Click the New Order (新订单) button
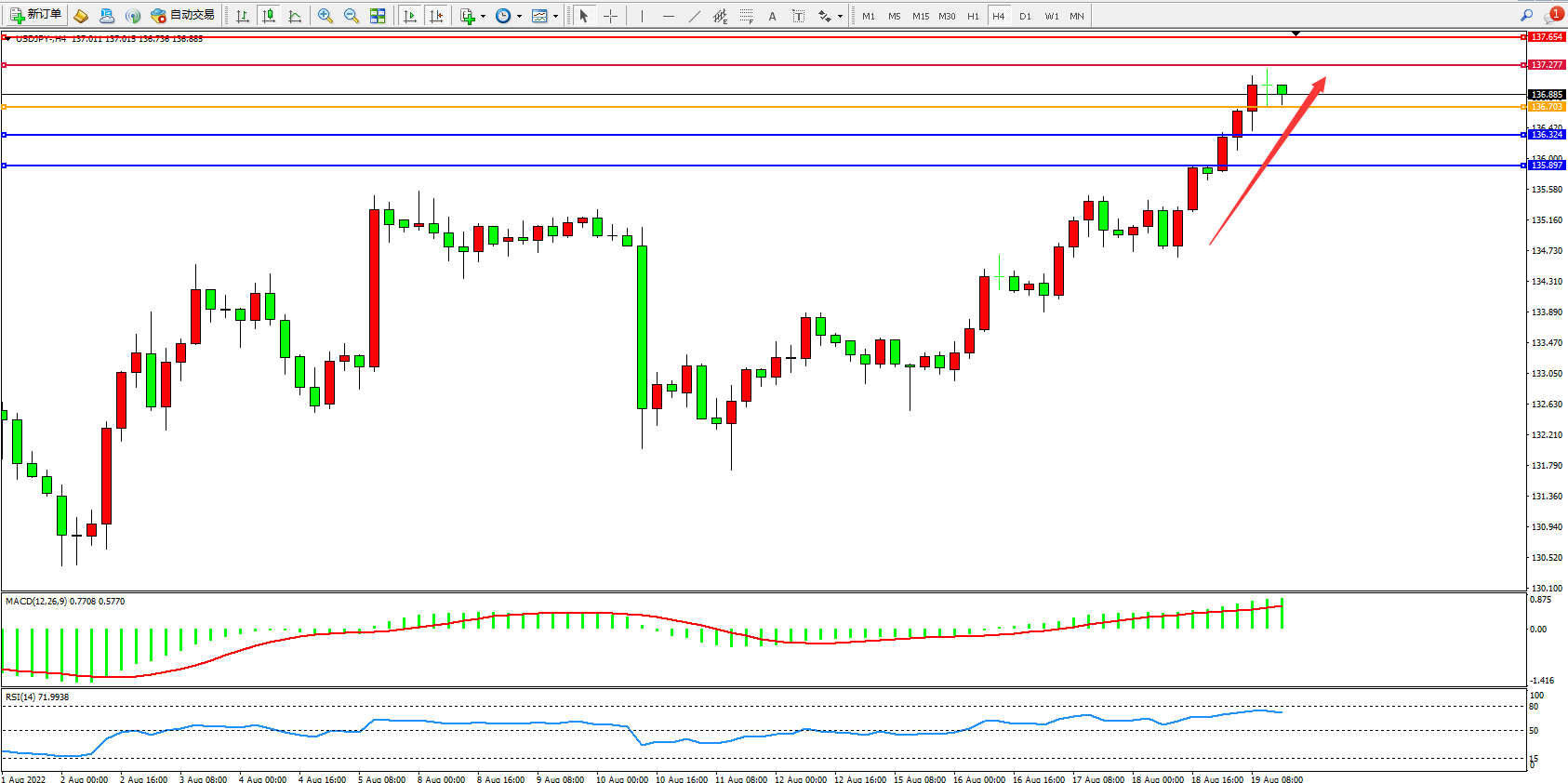This screenshot has height=783, width=1568. (x=36, y=15)
